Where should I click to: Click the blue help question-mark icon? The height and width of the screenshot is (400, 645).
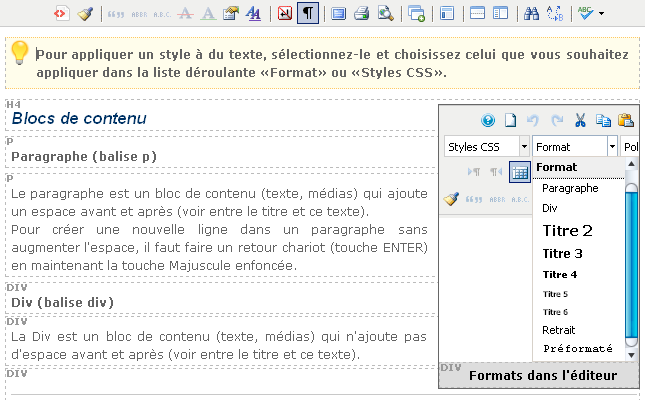pos(488,120)
